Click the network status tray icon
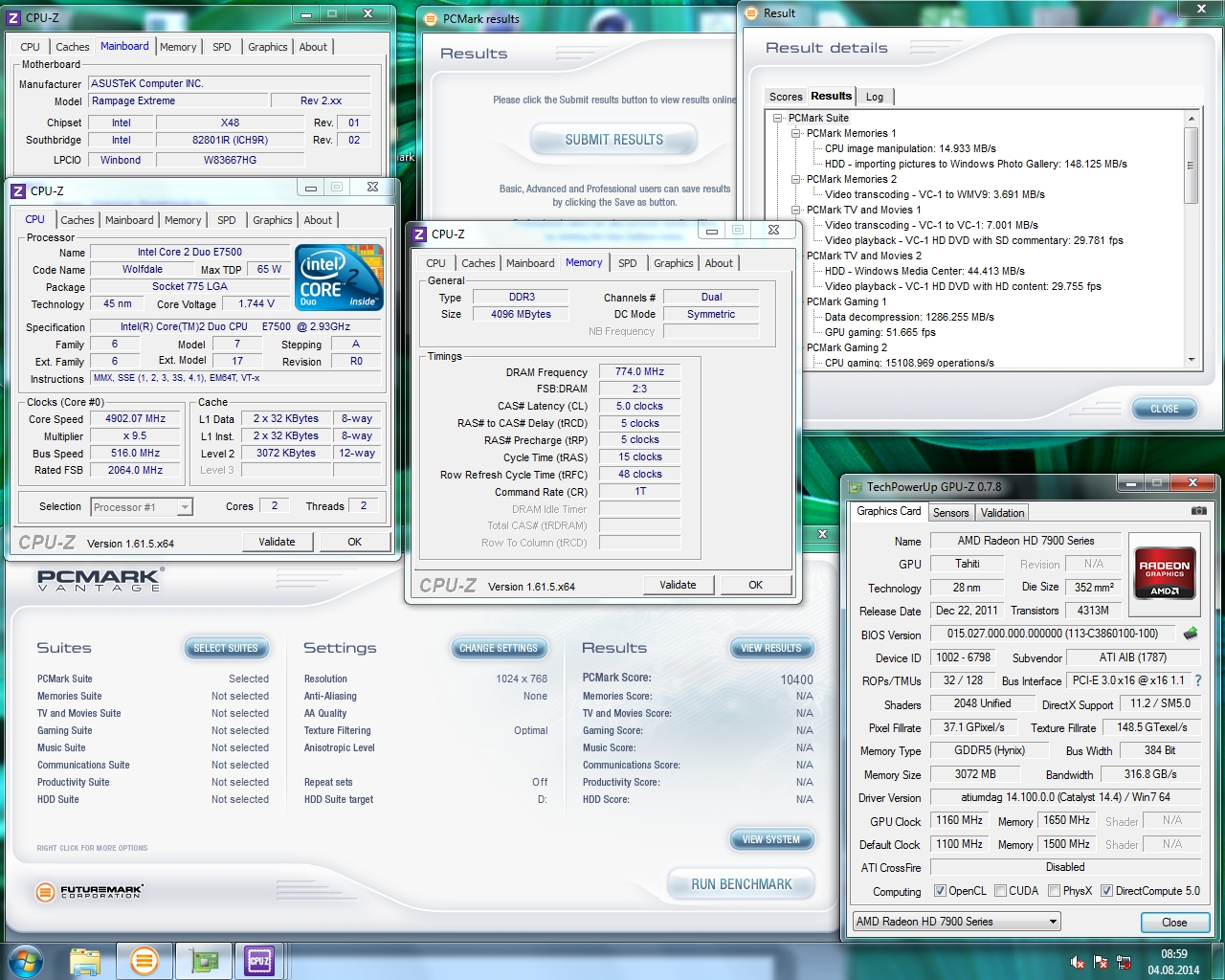 click(x=1124, y=963)
